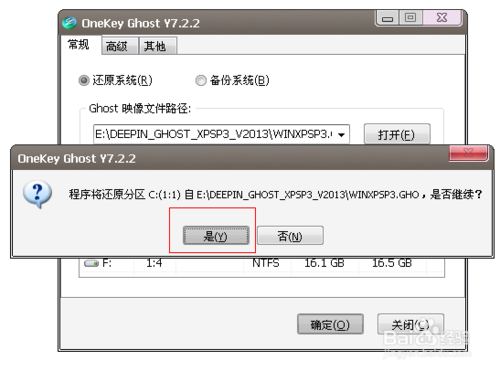Click the 16.1 GB value

324,263
